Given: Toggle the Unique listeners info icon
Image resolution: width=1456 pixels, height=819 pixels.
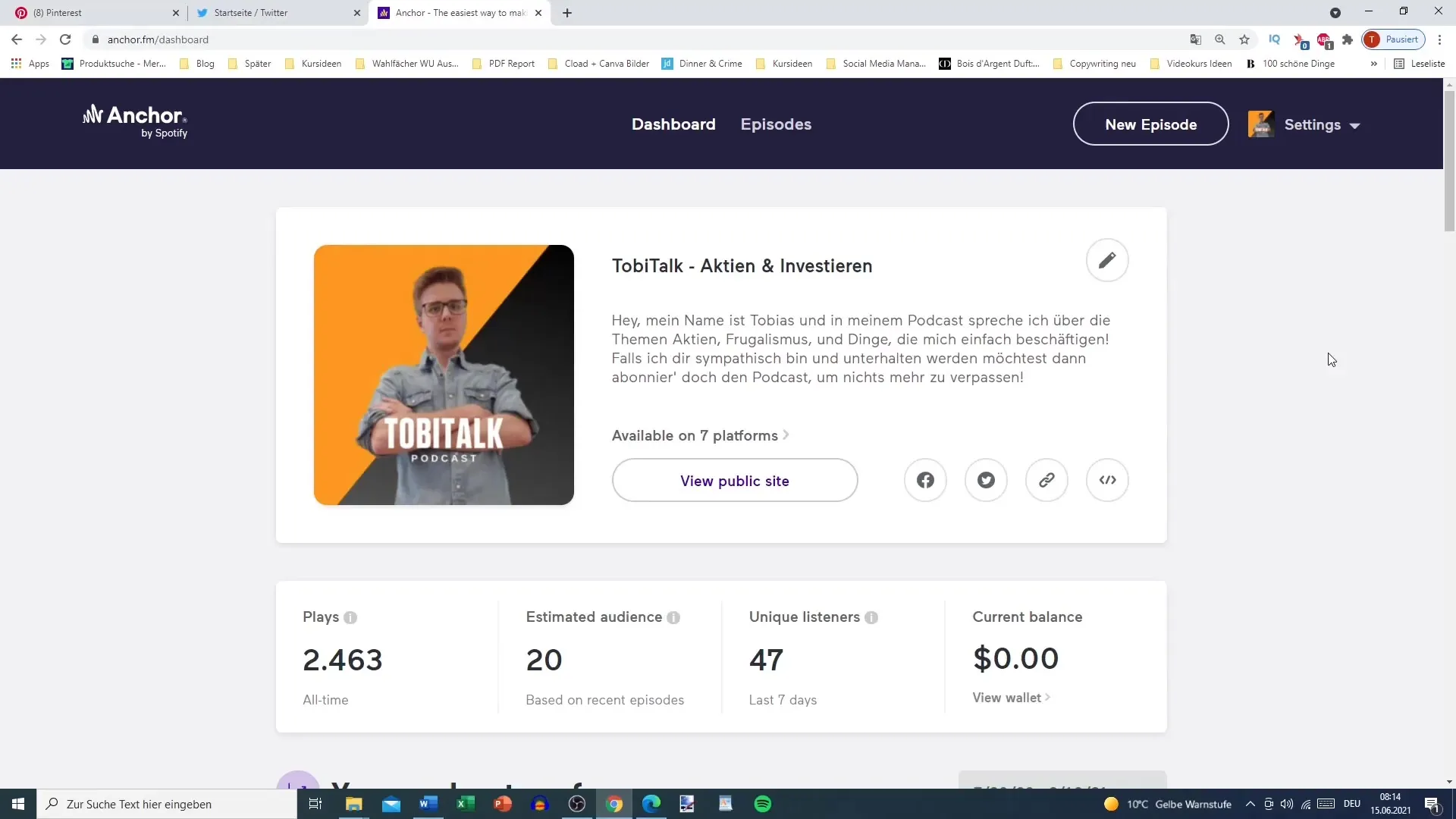Looking at the screenshot, I should click(x=872, y=617).
